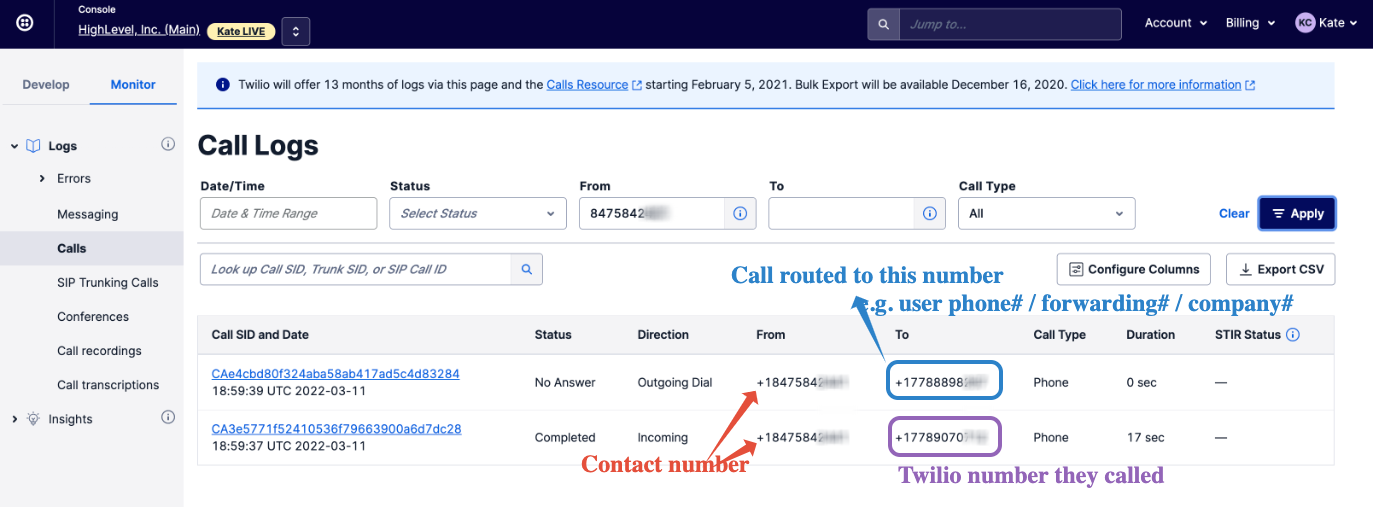Image resolution: width=1373 pixels, height=507 pixels.
Task: Open the Kate user profile menu
Action: pyautogui.click(x=1327, y=23)
